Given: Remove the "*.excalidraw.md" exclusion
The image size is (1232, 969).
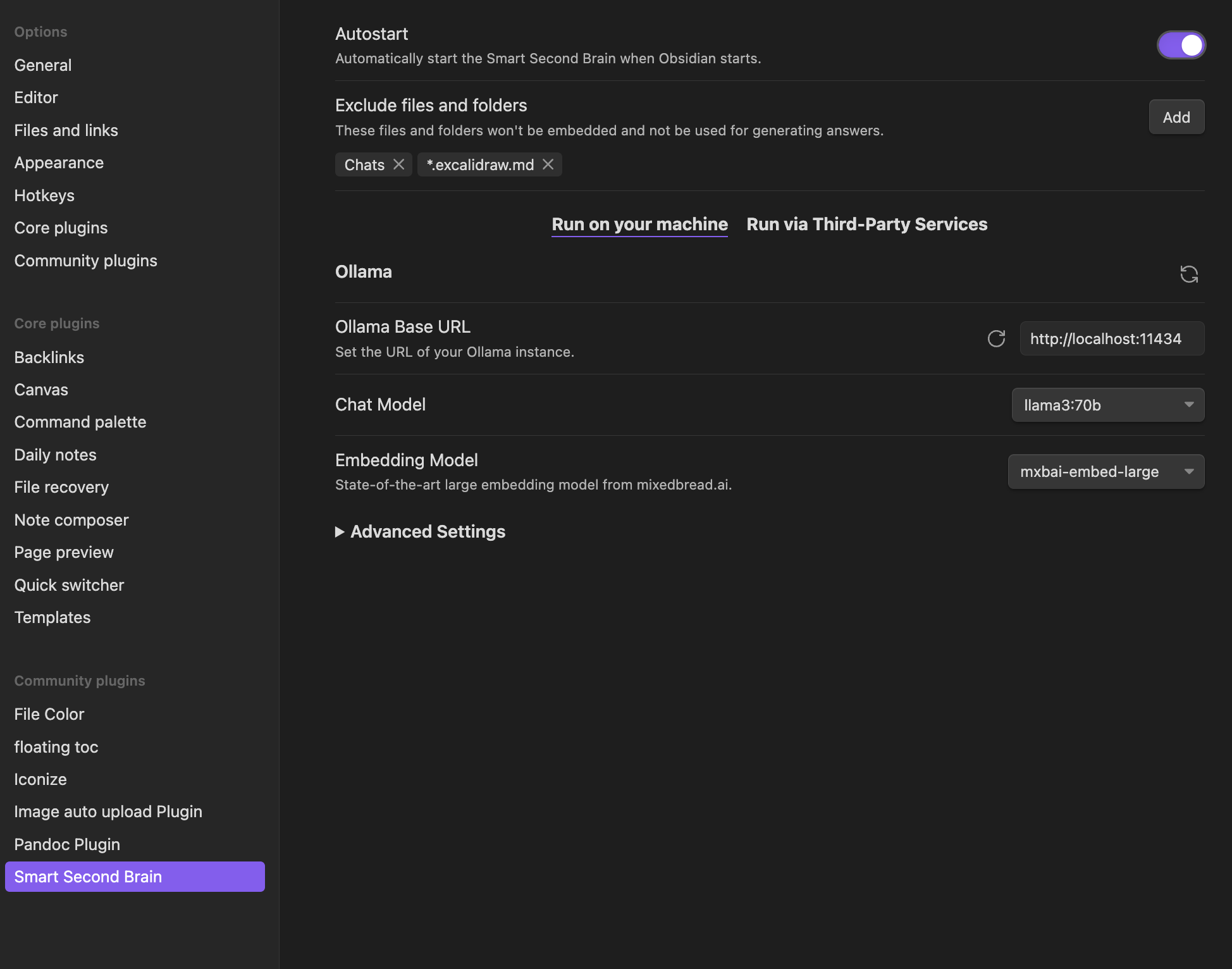Looking at the screenshot, I should point(548,164).
